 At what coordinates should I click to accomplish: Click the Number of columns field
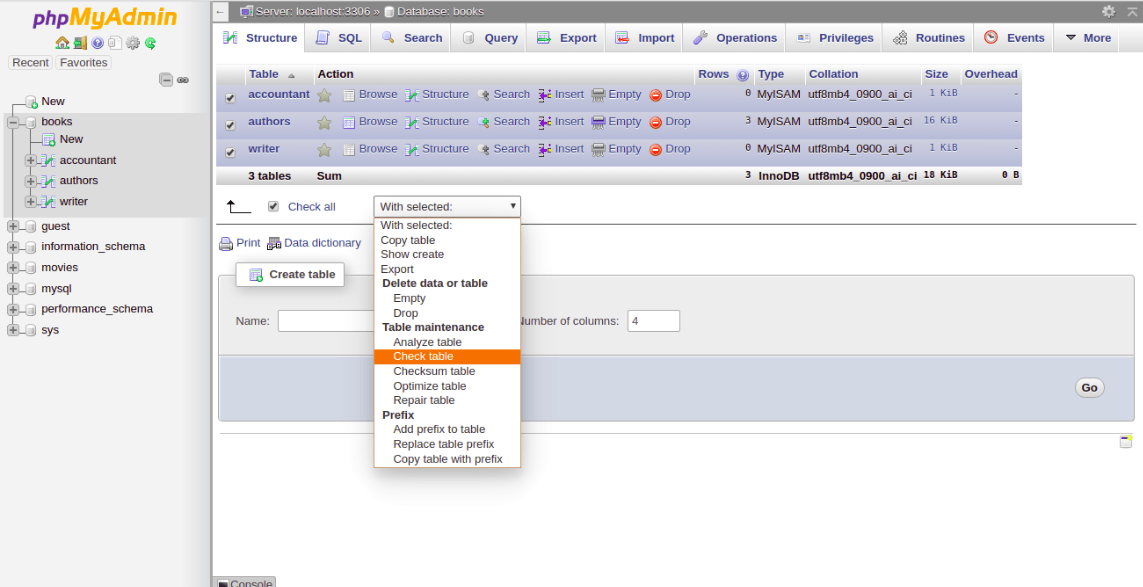click(x=654, y=321)
